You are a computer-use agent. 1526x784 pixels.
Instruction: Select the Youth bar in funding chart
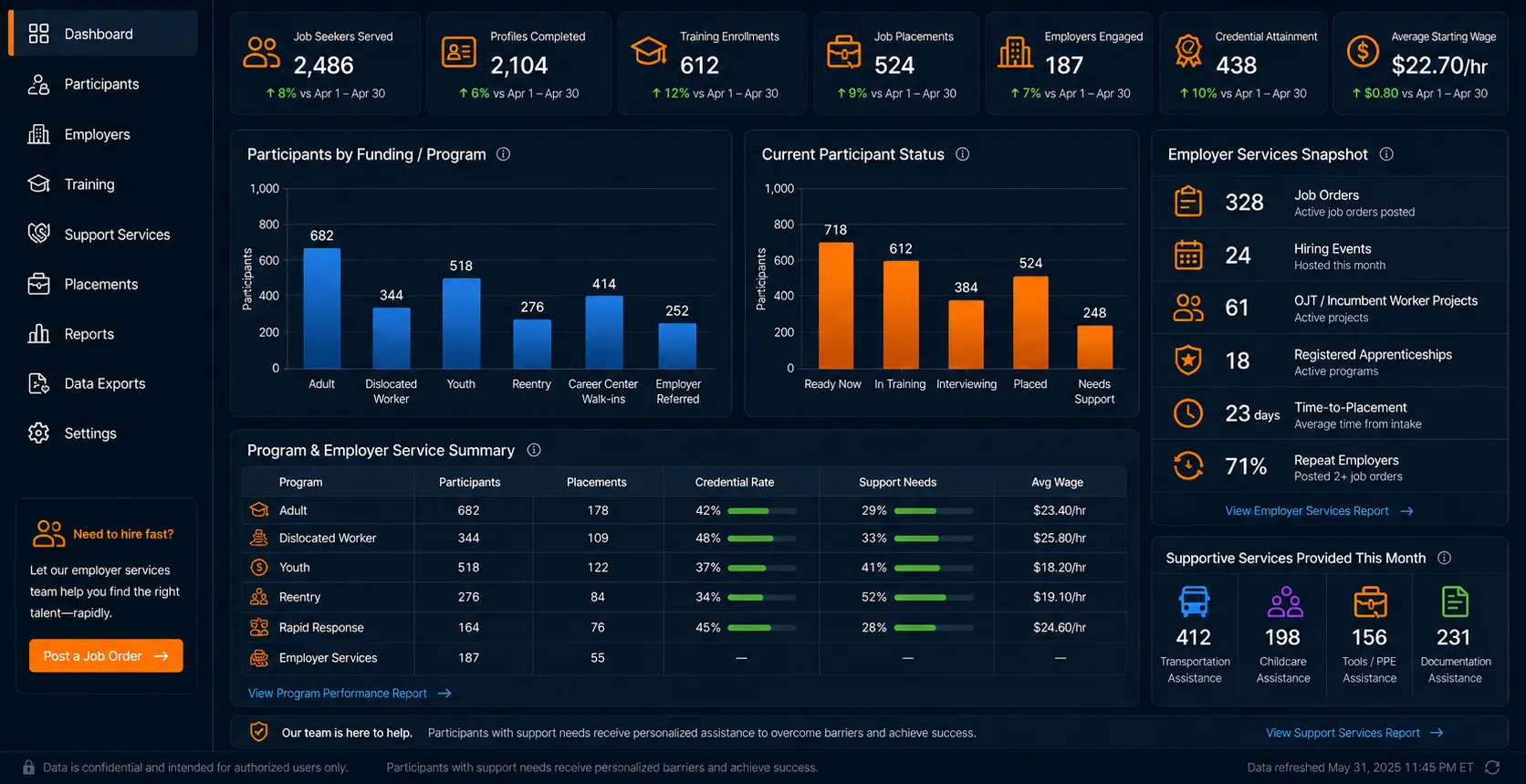tap(461, 323)
